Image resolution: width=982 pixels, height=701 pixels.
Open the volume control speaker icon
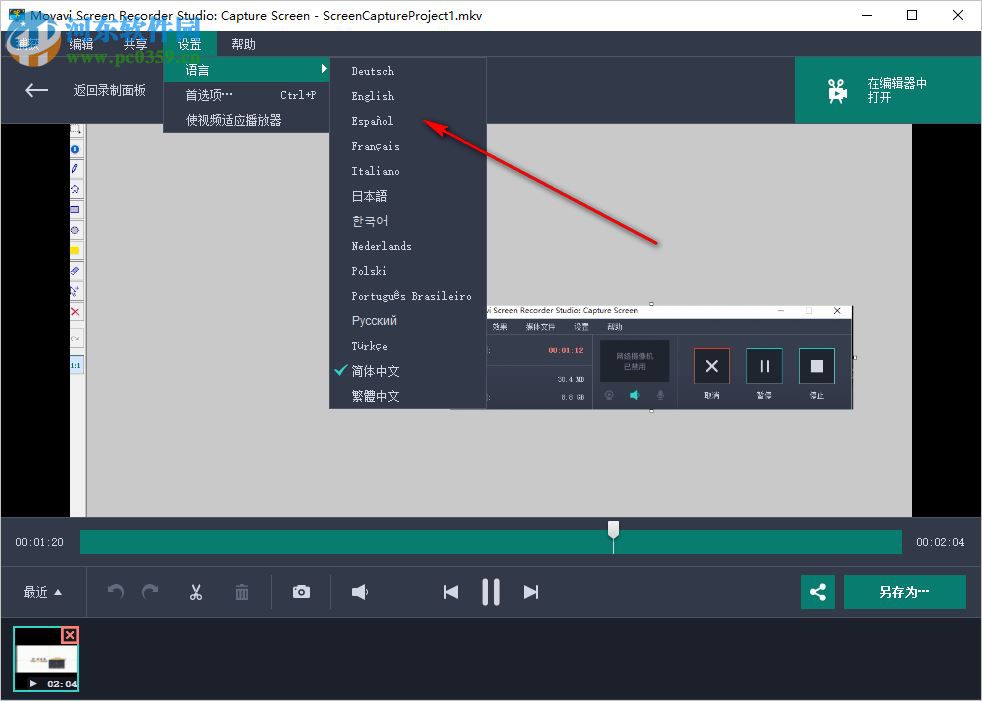pyautogui.click(x=360, y=592)
